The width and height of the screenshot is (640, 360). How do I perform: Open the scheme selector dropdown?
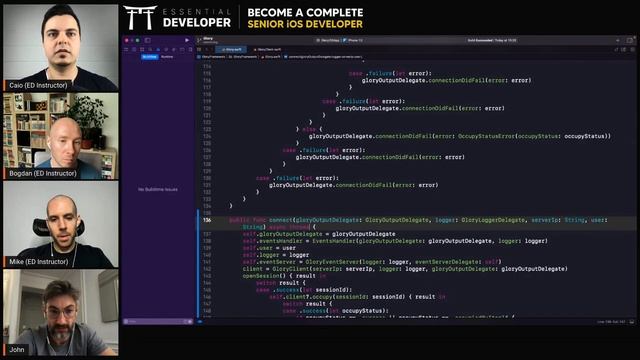point(328,40)
